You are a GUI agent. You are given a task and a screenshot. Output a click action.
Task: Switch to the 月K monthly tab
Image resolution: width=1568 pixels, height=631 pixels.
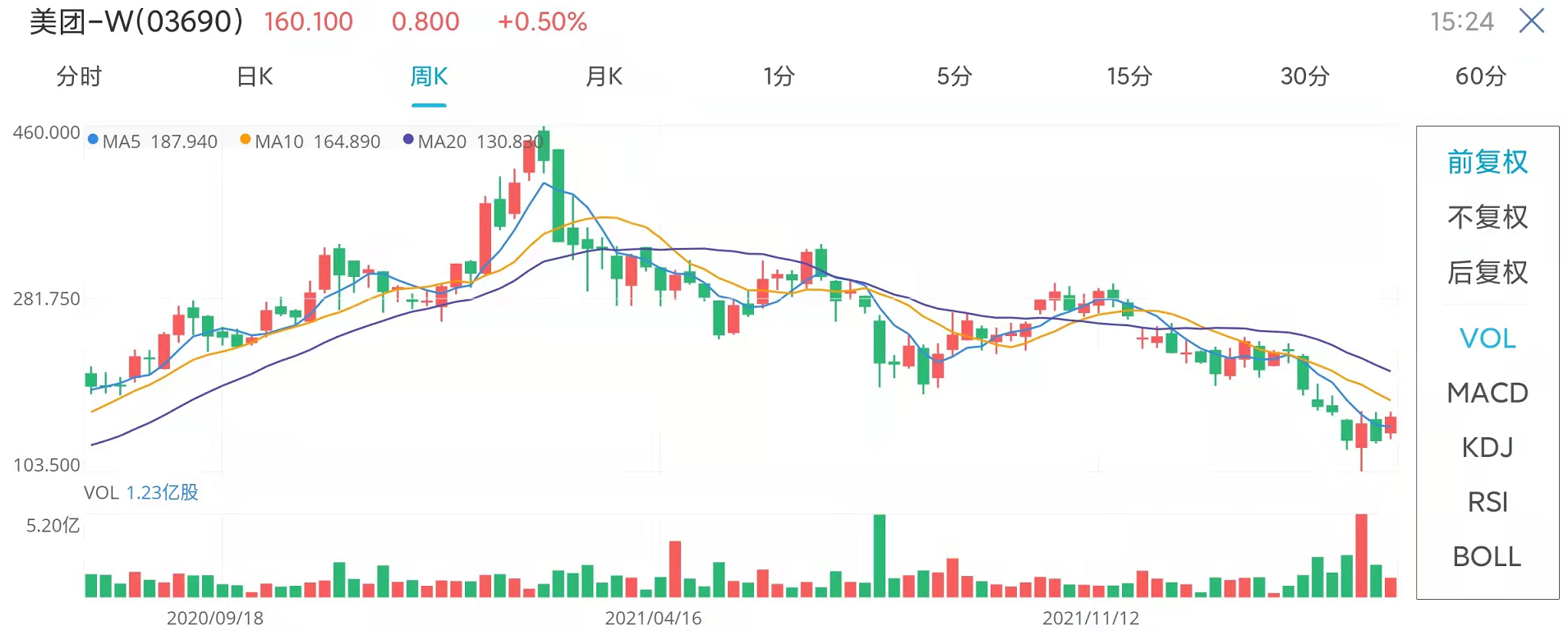(604, 76)
